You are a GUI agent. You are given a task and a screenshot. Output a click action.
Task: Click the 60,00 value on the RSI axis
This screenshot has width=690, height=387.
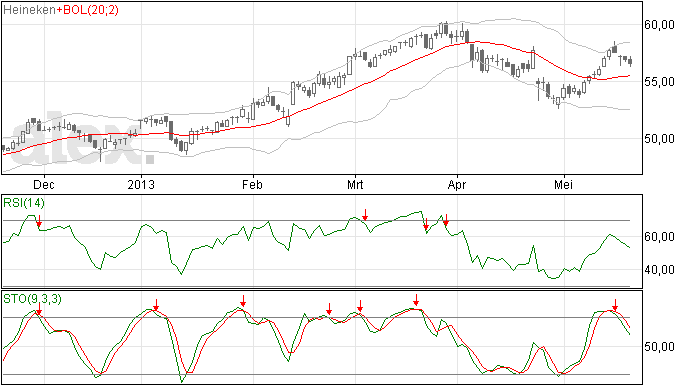pos(659,237)
